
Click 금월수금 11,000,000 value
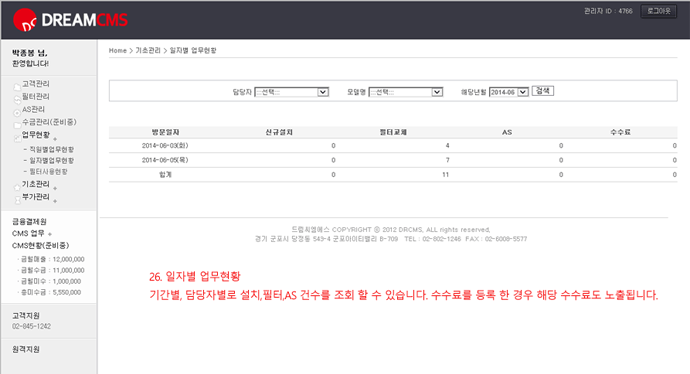pyautogui.click(x=69, y=270)
